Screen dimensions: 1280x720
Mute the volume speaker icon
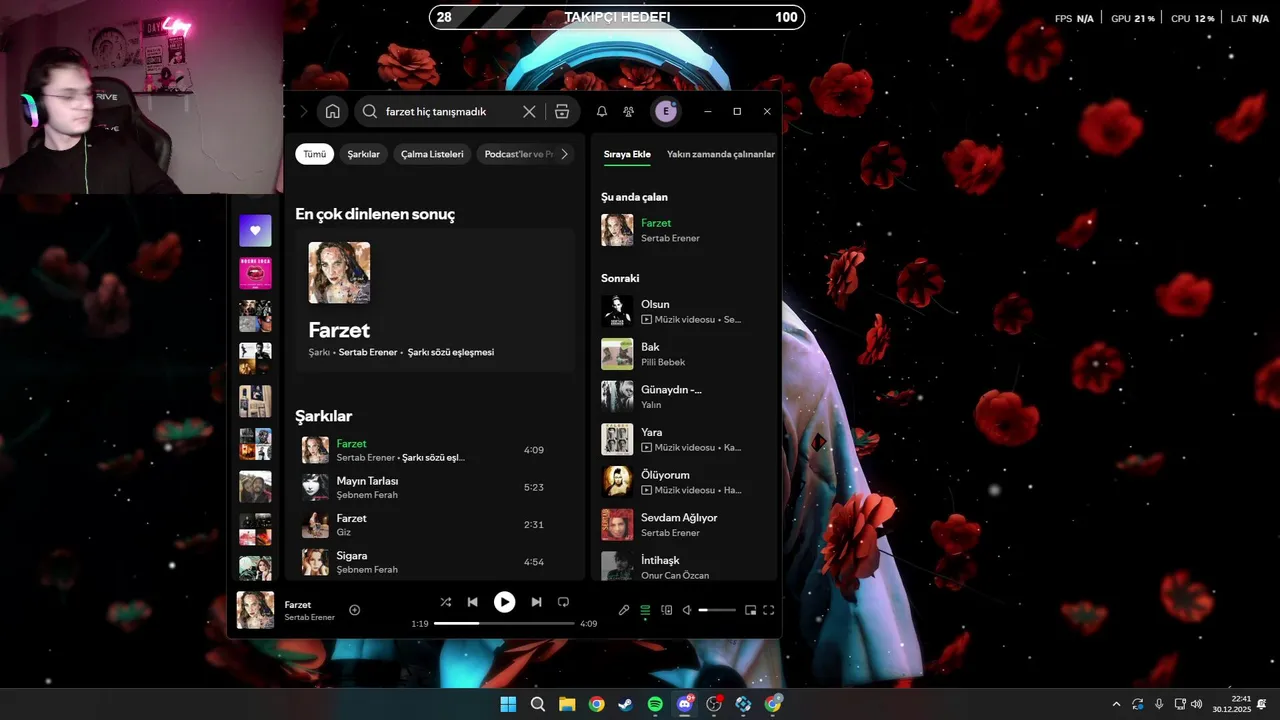click(687, 610)
